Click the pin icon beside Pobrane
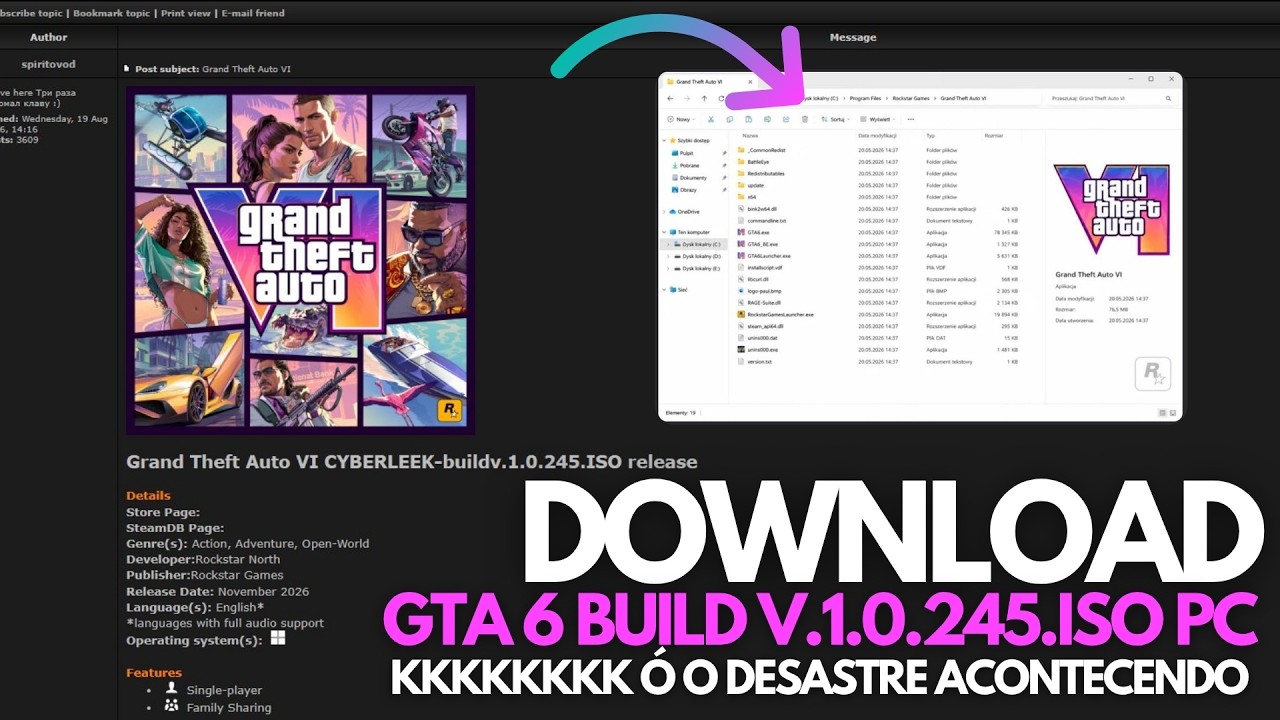This screenshot has width=1280, height=720. (x=724, y=165)
